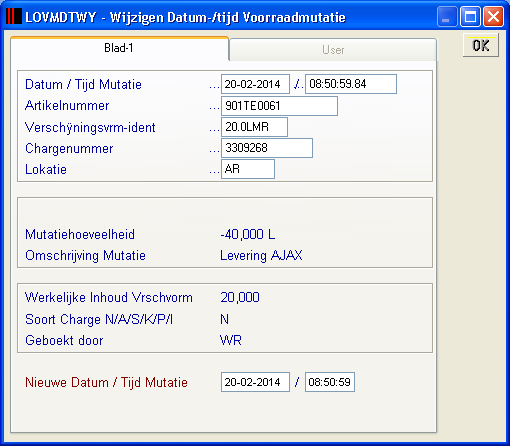Focus the Artikelnummer field 901TE0061
The height and width of the screenshot is (446, 510).
tap(279, 106)
